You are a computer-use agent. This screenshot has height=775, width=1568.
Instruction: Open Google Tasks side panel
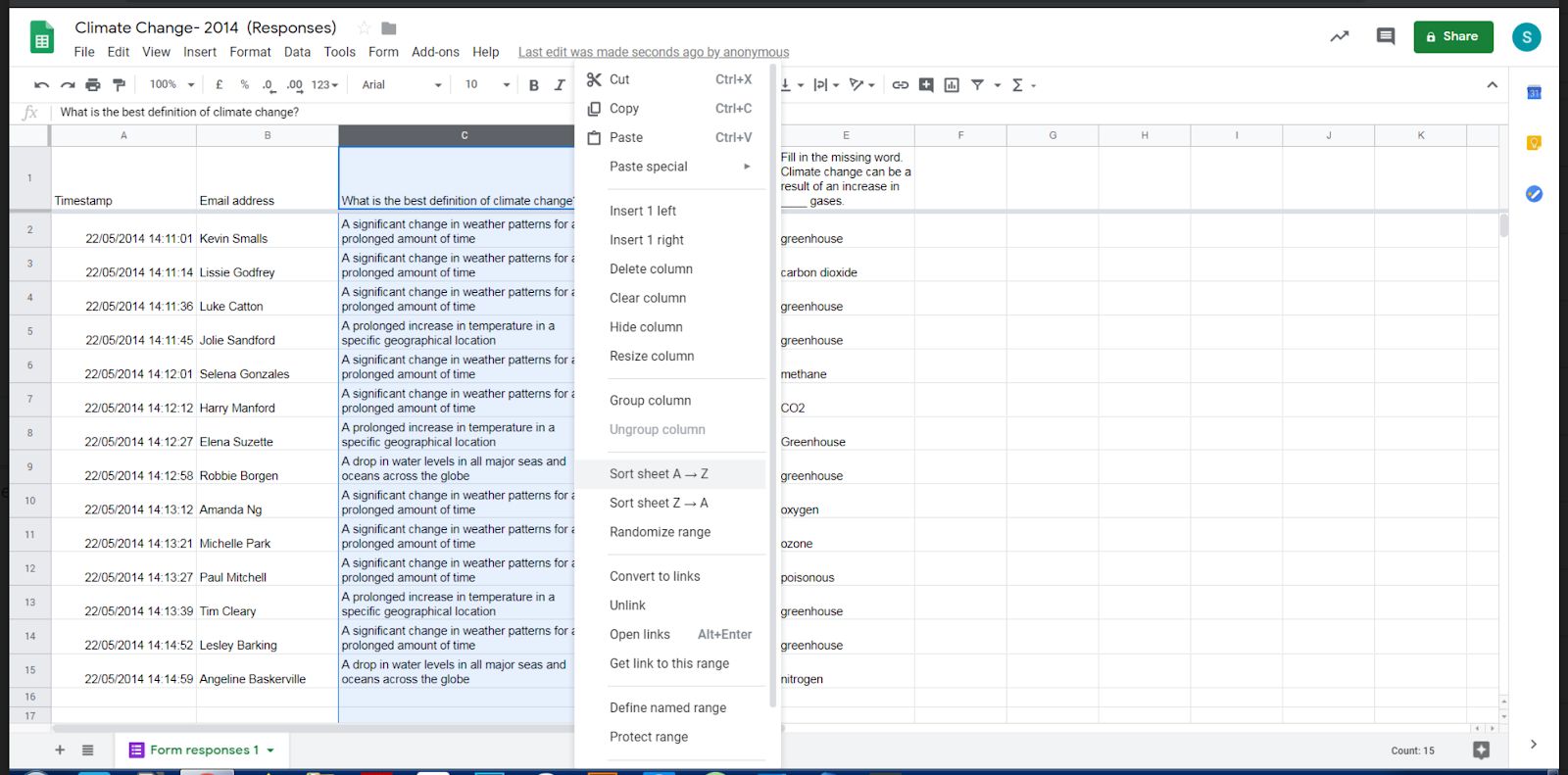click(1534, 194)
